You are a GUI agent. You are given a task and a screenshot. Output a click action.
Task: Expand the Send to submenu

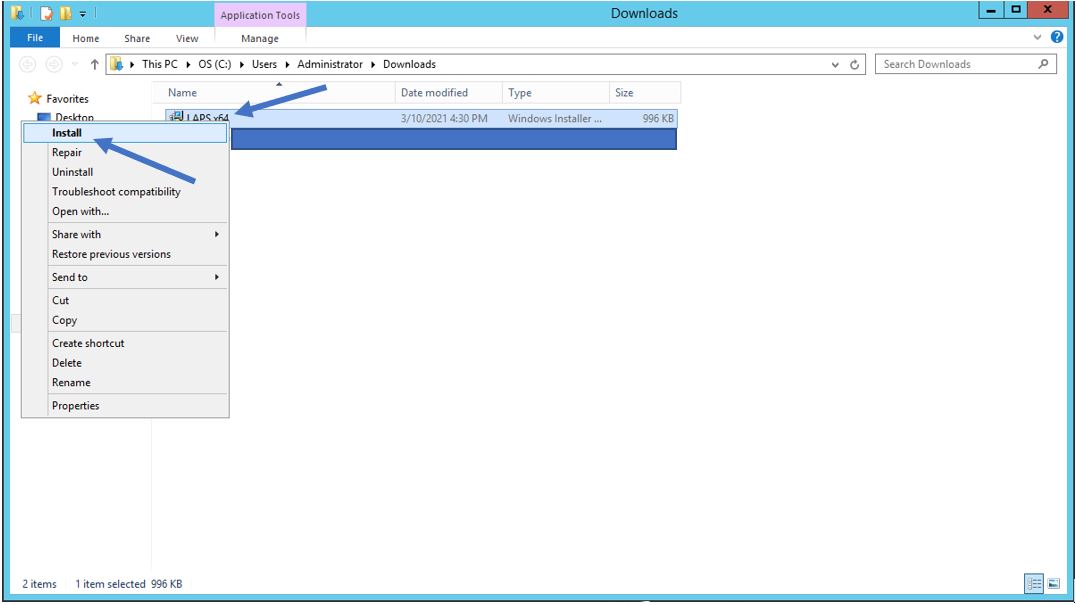(x=125, y=277)
